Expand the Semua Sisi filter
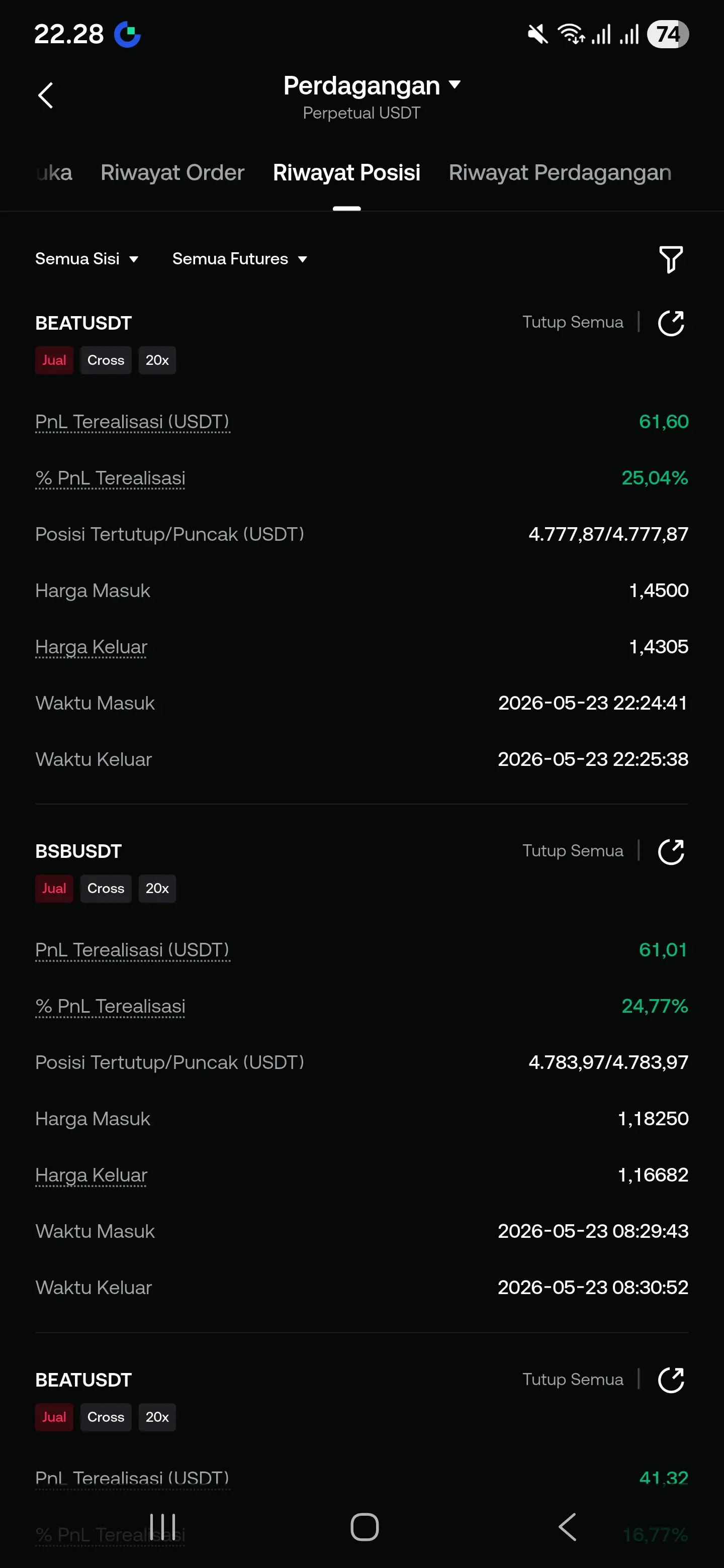Image resolution: width=724 pixels, height=1568 pixels. tap(87, 259)
